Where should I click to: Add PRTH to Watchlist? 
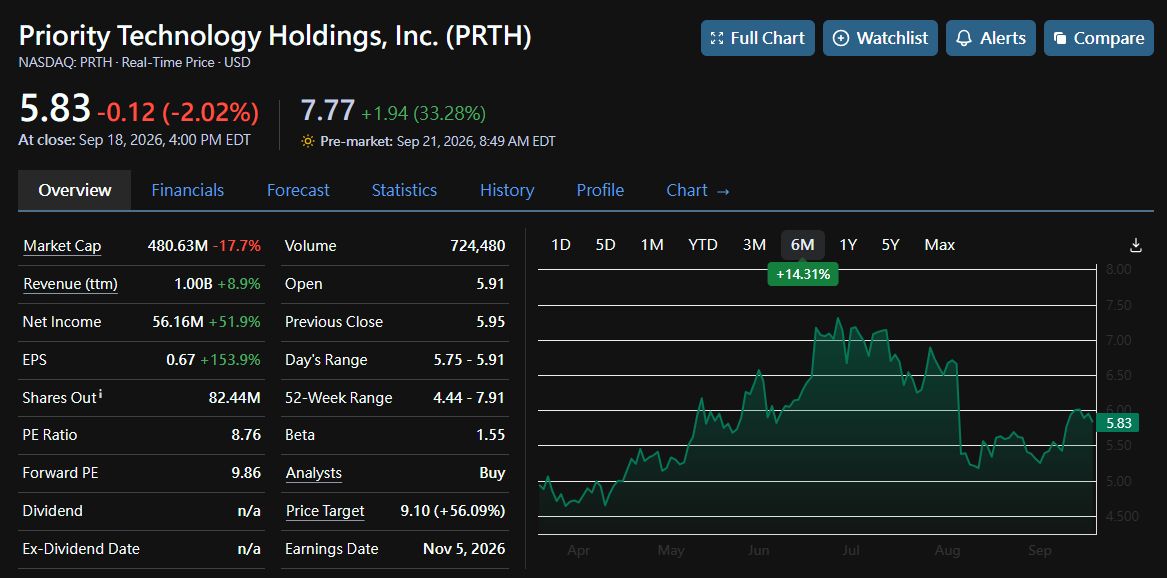coord(880,38)
